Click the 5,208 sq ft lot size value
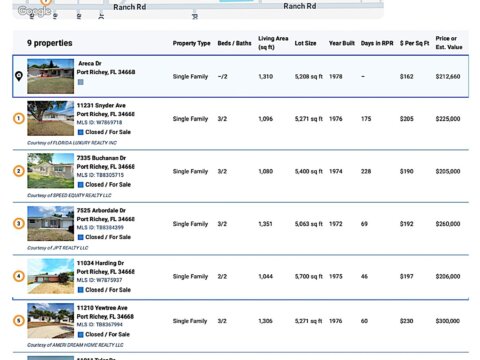Image resolution: width=480 pixels, height=360 pixels. click(309, 77)
